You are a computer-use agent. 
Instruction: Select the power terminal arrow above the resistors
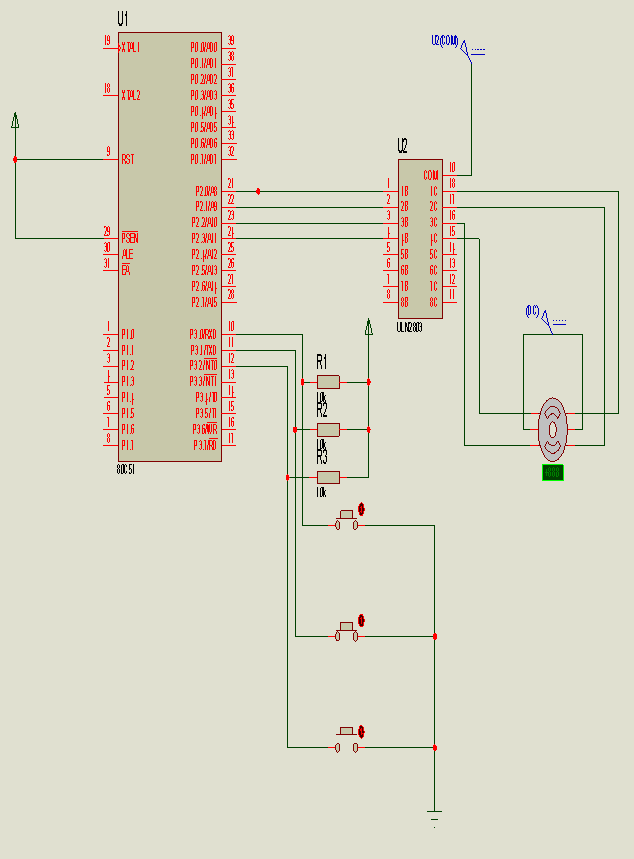coord(369,327)
